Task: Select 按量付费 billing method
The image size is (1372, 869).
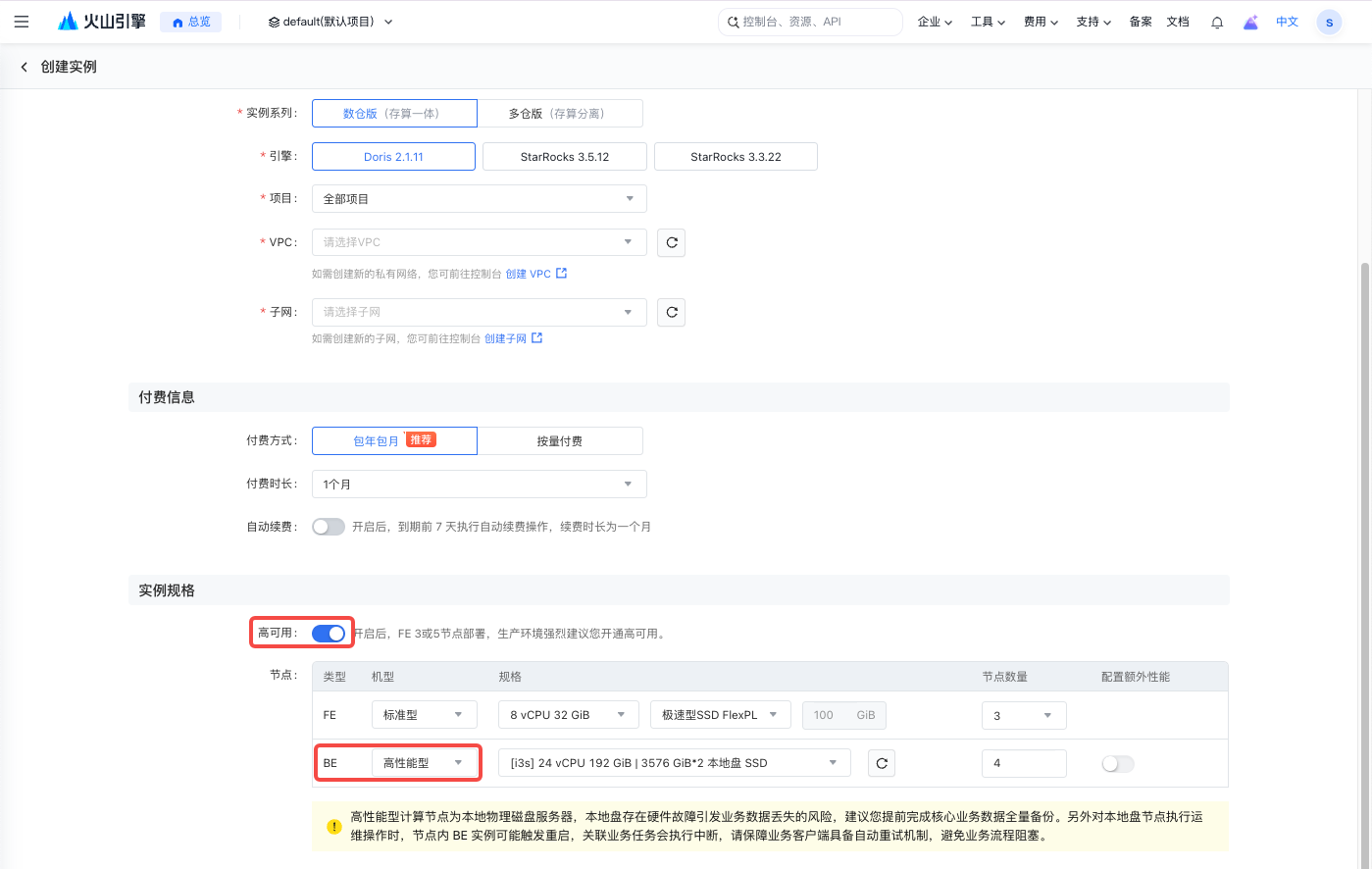Action: [560, 441]
